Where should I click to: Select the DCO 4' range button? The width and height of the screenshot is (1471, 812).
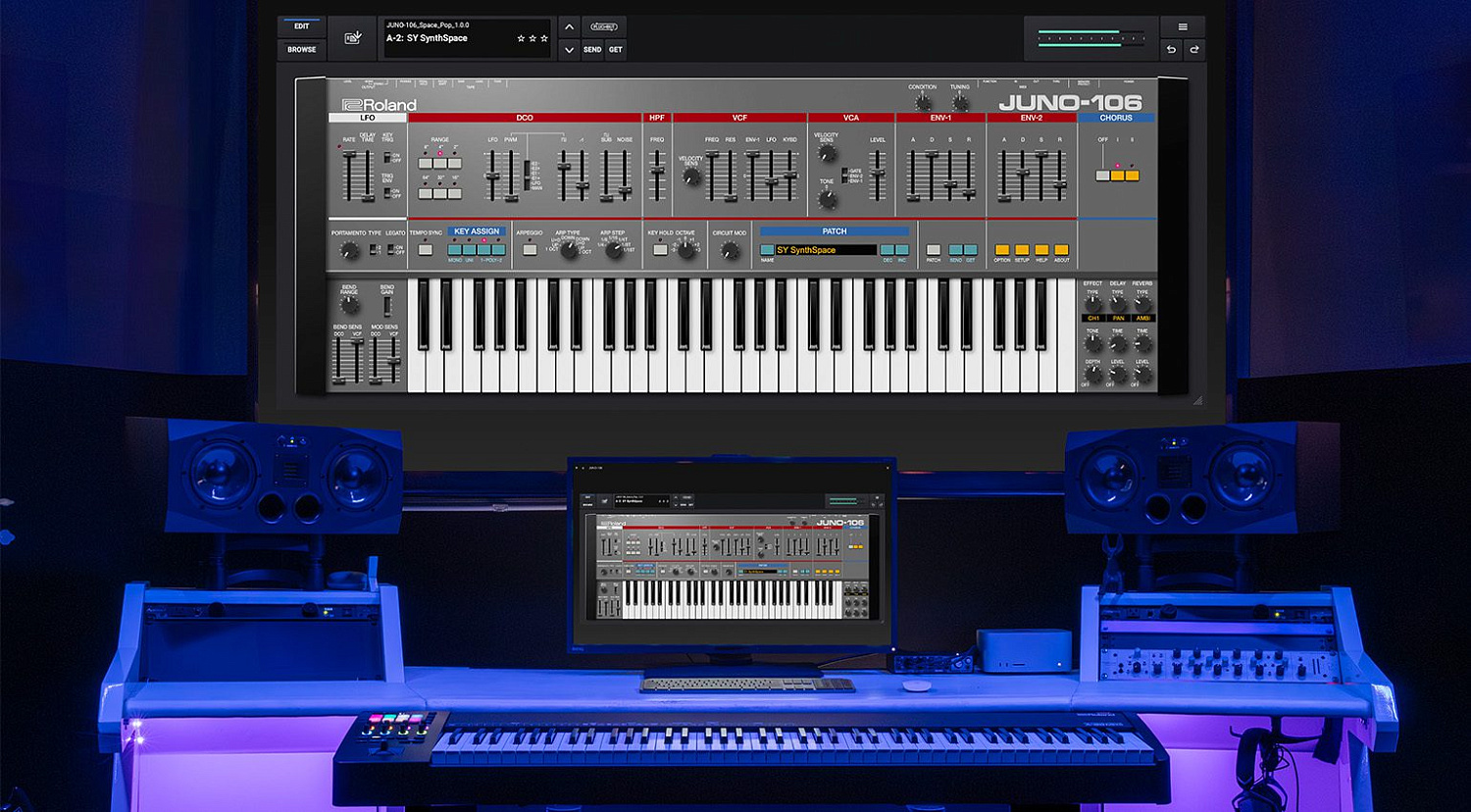[x=440, y=164]
